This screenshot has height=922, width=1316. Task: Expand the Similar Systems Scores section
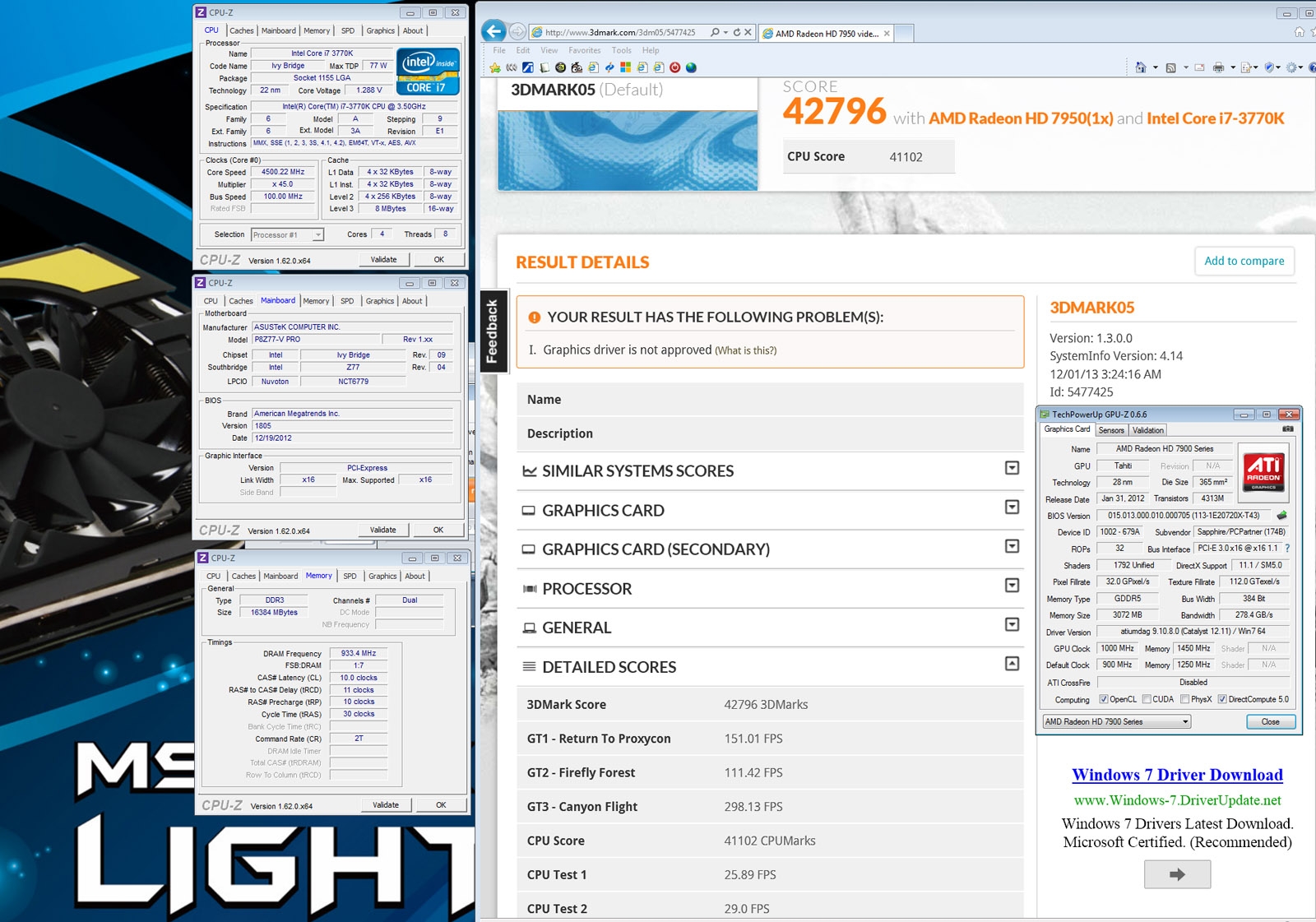[x=1012, y=468]
